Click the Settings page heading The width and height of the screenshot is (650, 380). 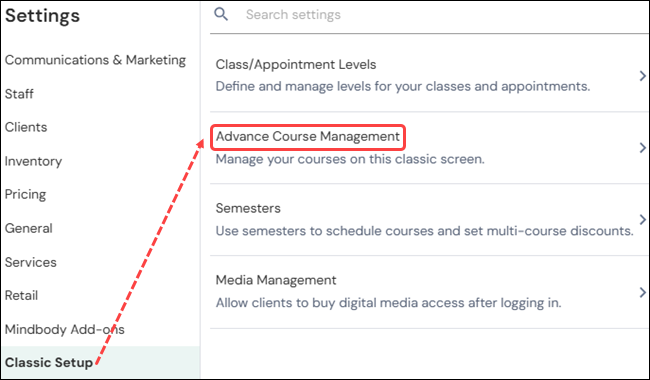(42, 16)
